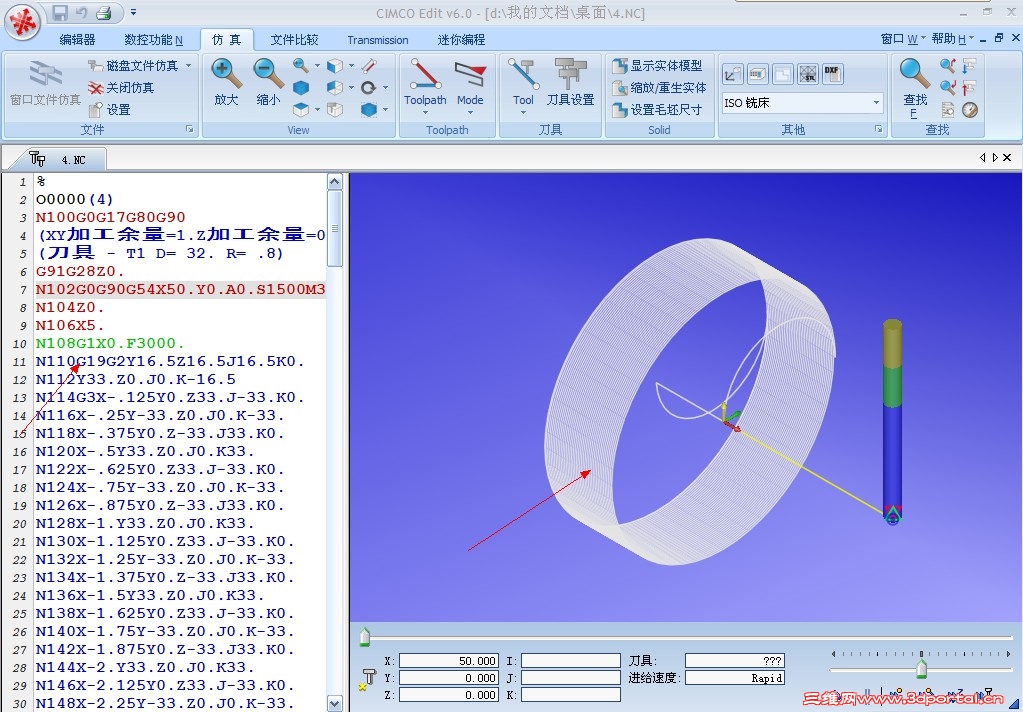This screenshot has width=1023, height=712.
Task: Open the ISO 铣床 machine type dropdown
Action: (876, 102)
